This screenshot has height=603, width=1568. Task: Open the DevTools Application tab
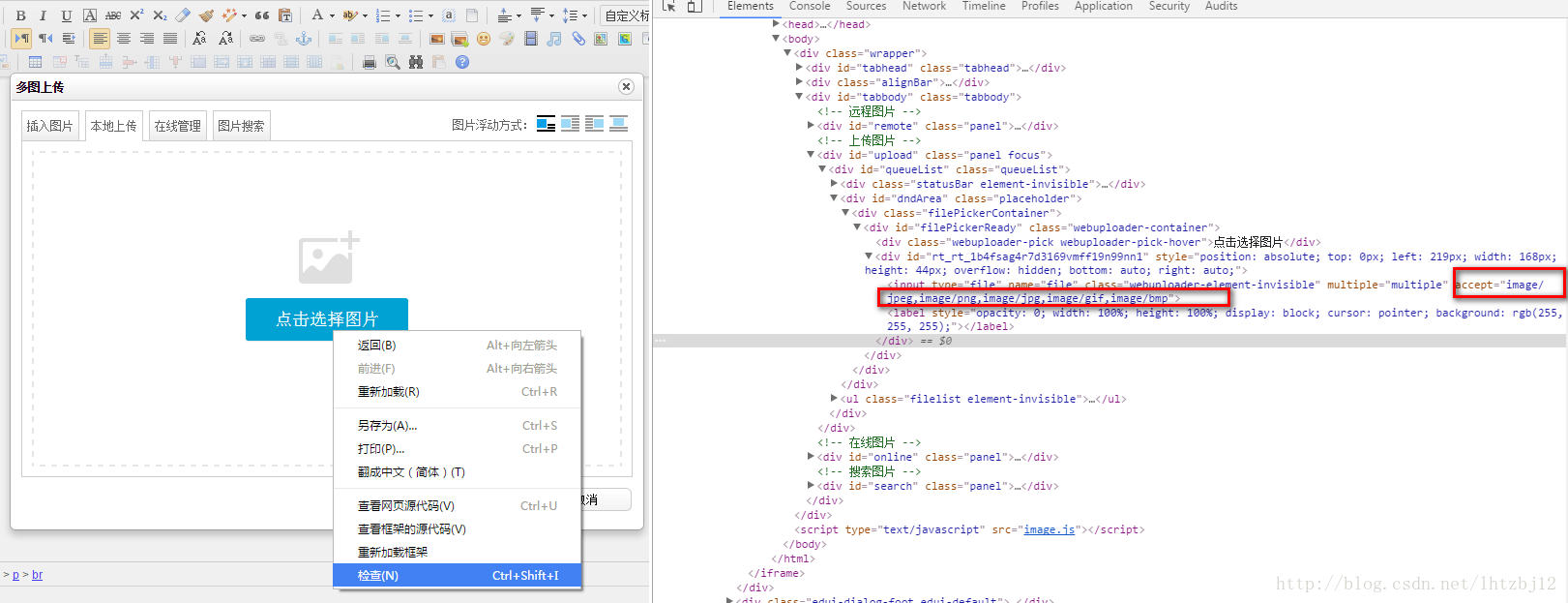1103,6
